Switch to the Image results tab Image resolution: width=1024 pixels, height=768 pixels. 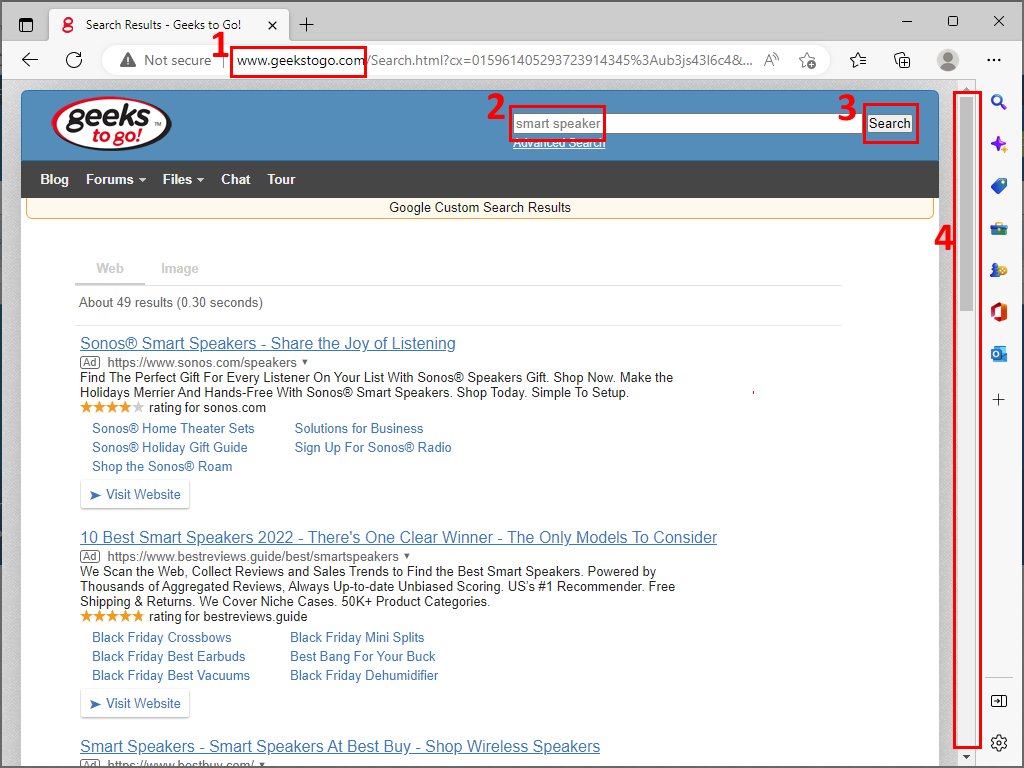(180, 268)
